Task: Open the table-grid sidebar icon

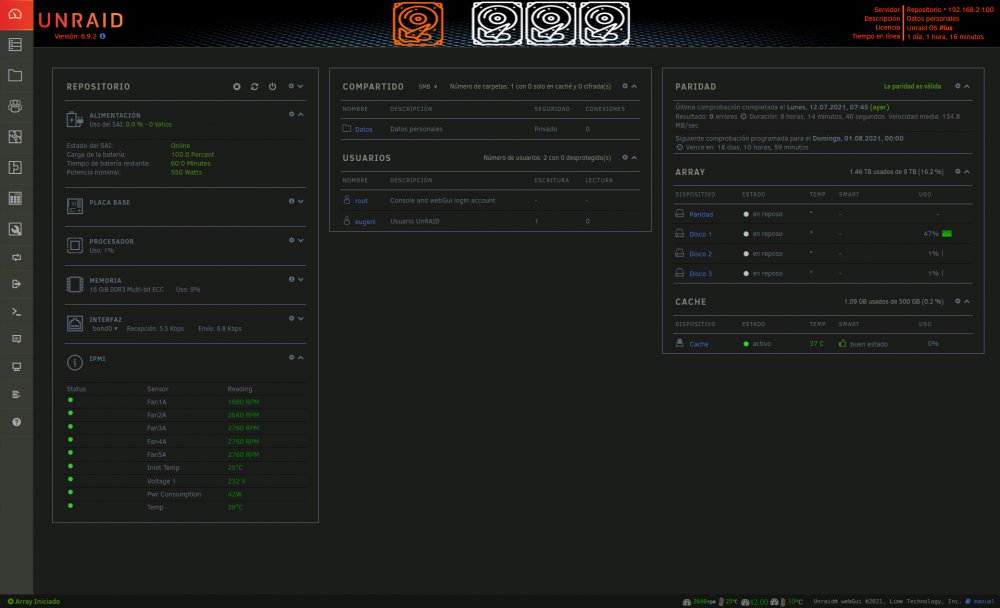Action: (x=15, y=198)
